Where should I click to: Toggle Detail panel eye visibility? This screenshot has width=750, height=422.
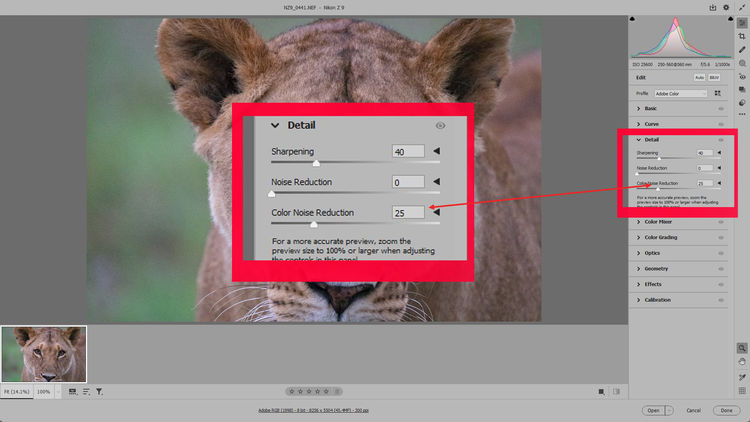click(721, 140)
